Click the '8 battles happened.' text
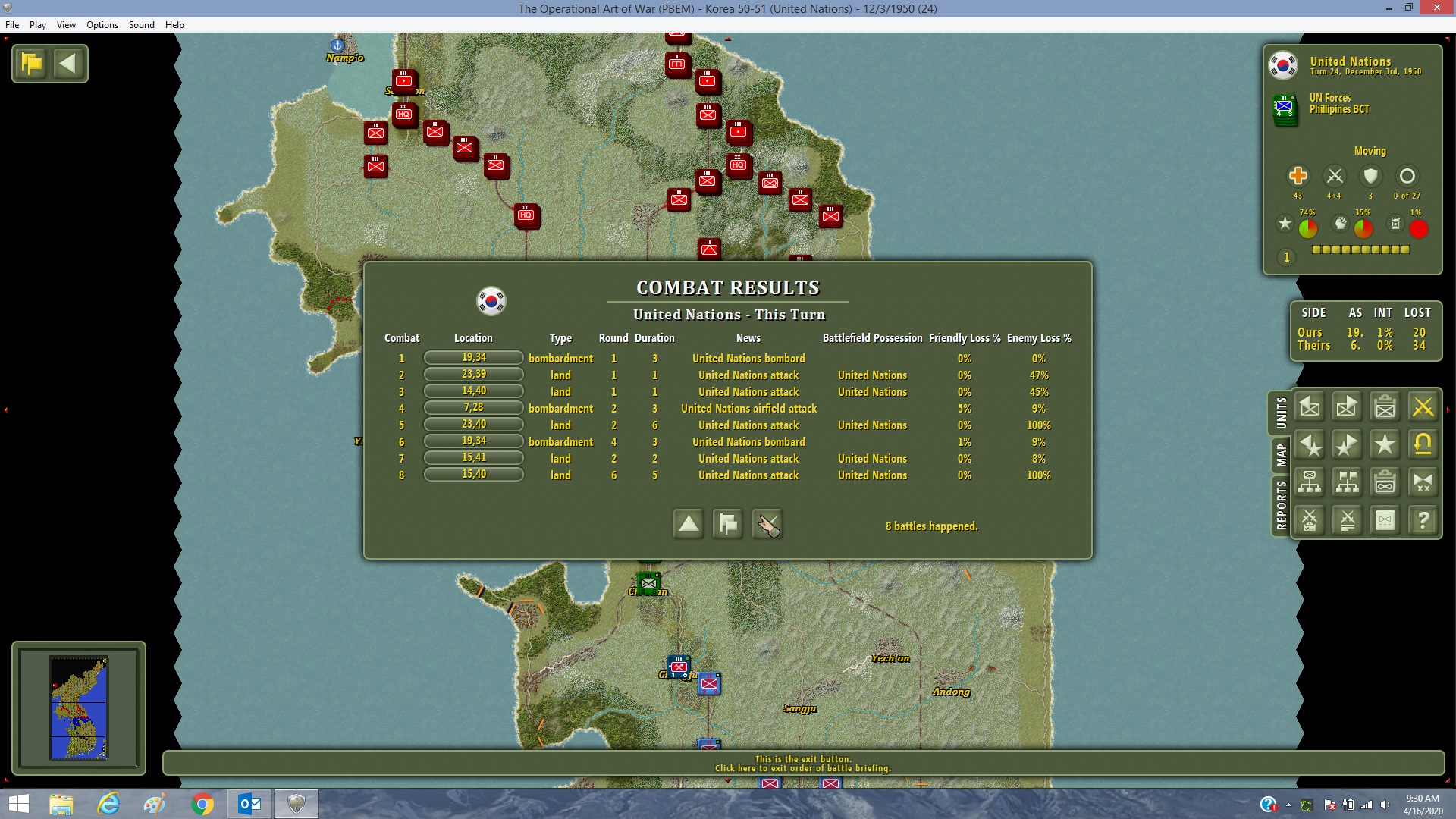This screenshot has height=819, width=1456. (x=931, y=526)
